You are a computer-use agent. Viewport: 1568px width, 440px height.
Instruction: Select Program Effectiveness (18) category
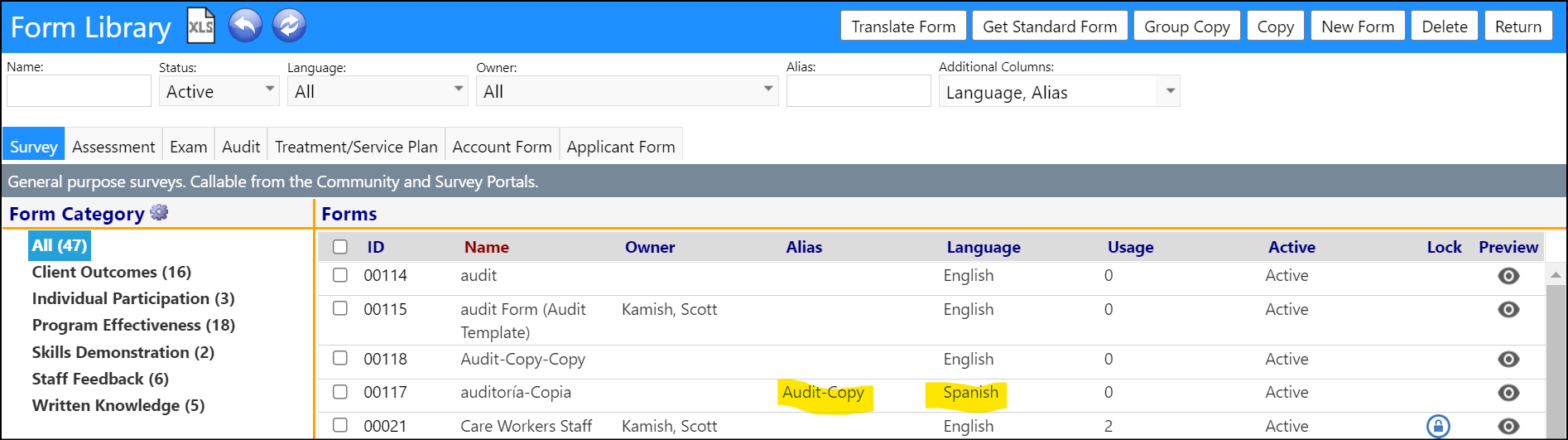click(133, 325)
